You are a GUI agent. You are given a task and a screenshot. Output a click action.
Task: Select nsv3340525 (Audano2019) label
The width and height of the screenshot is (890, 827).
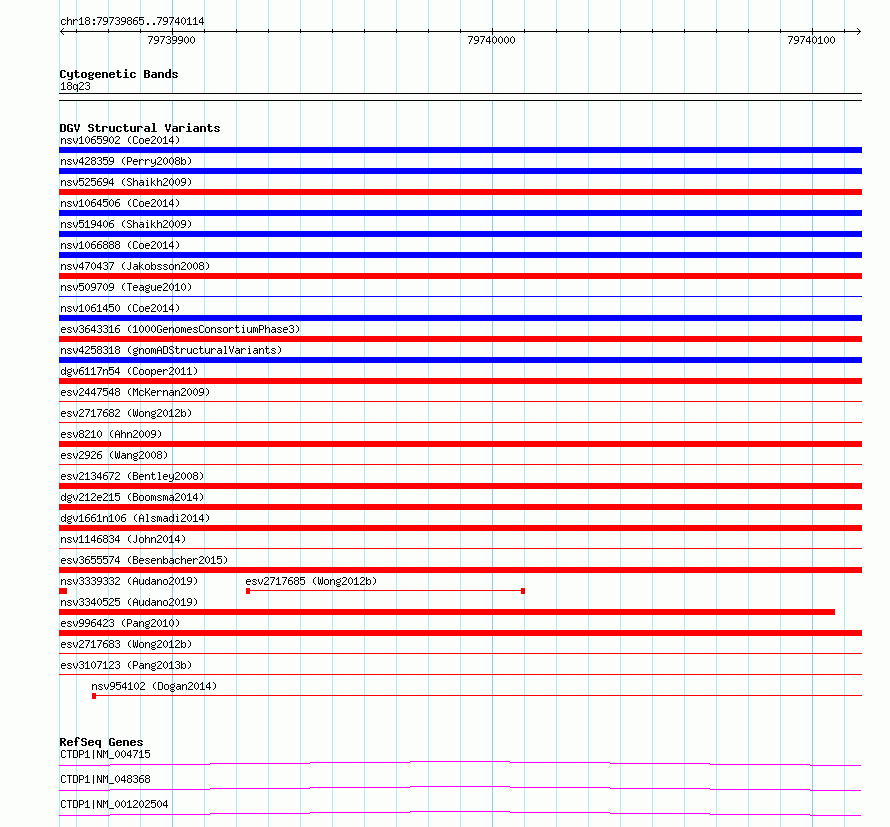(x=129, y=602)
